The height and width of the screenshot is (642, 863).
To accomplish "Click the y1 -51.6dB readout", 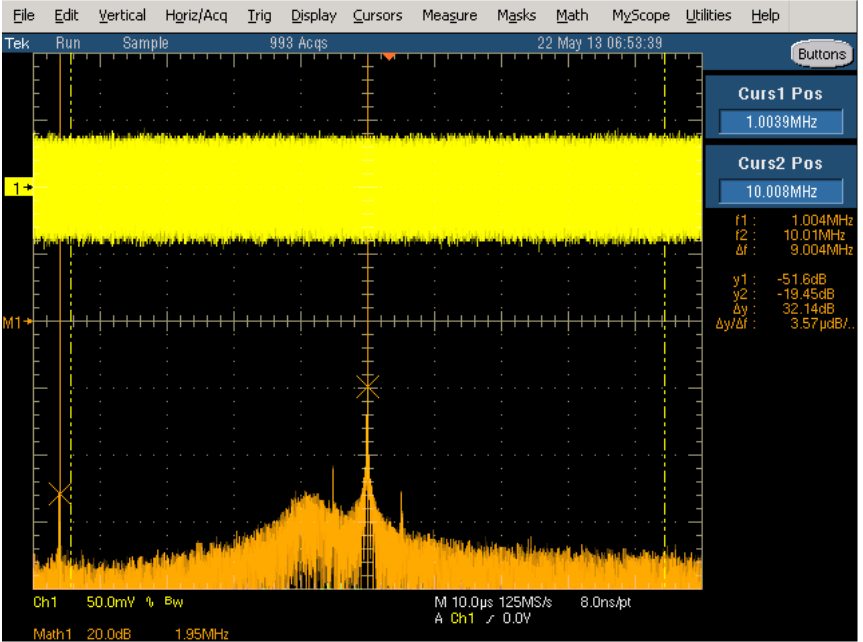I will (780, 280).
